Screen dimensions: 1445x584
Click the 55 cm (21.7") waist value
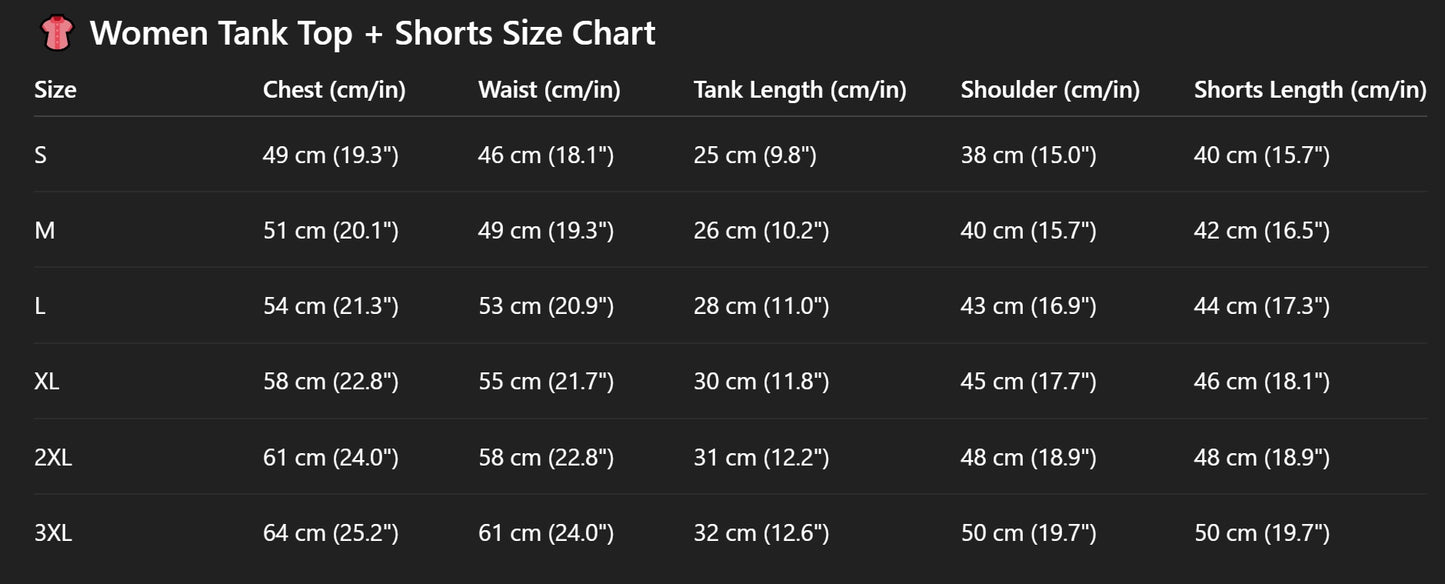pyautogui.click(x=546, y=382)
